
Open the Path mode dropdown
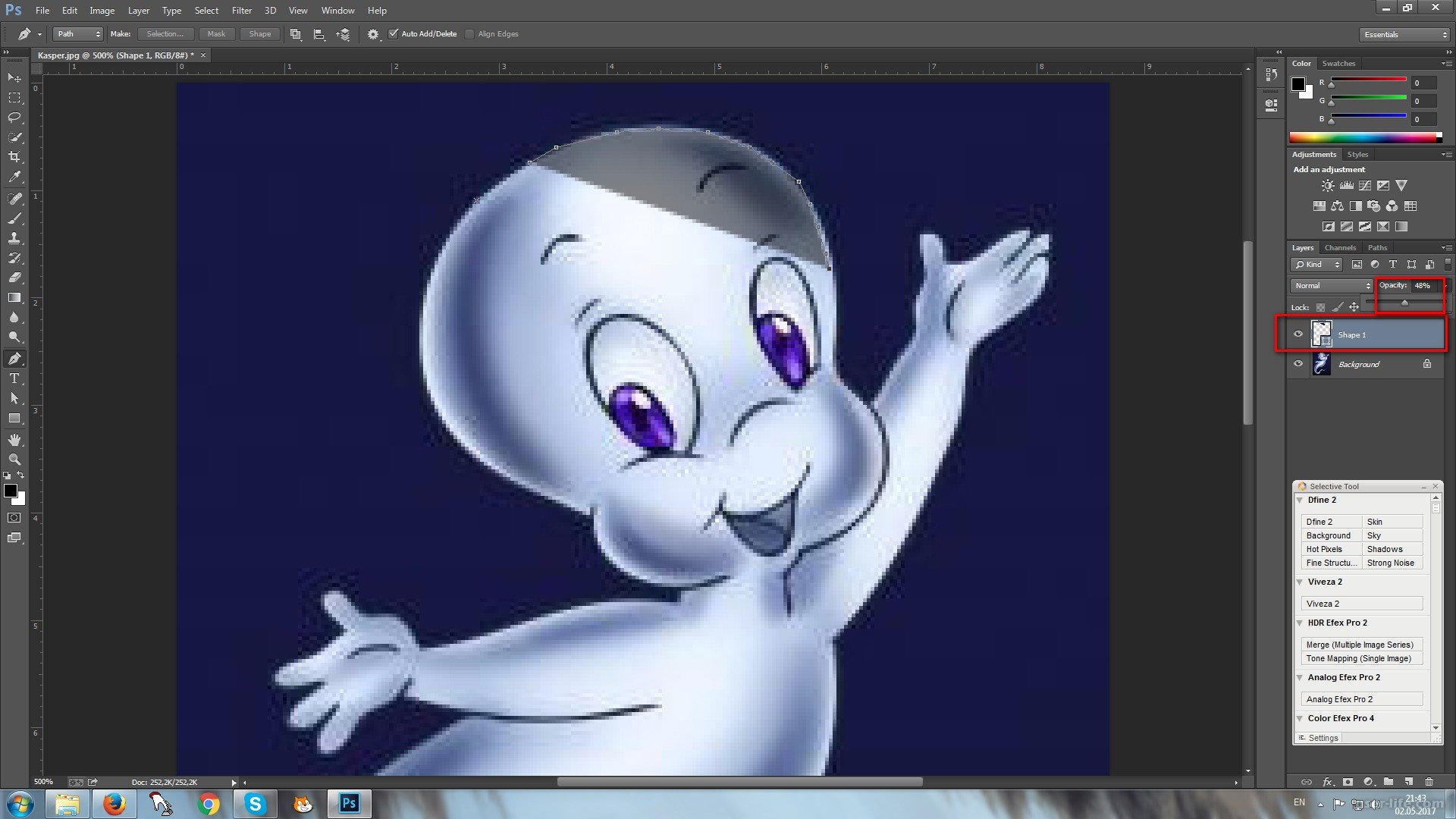point(77,34)
